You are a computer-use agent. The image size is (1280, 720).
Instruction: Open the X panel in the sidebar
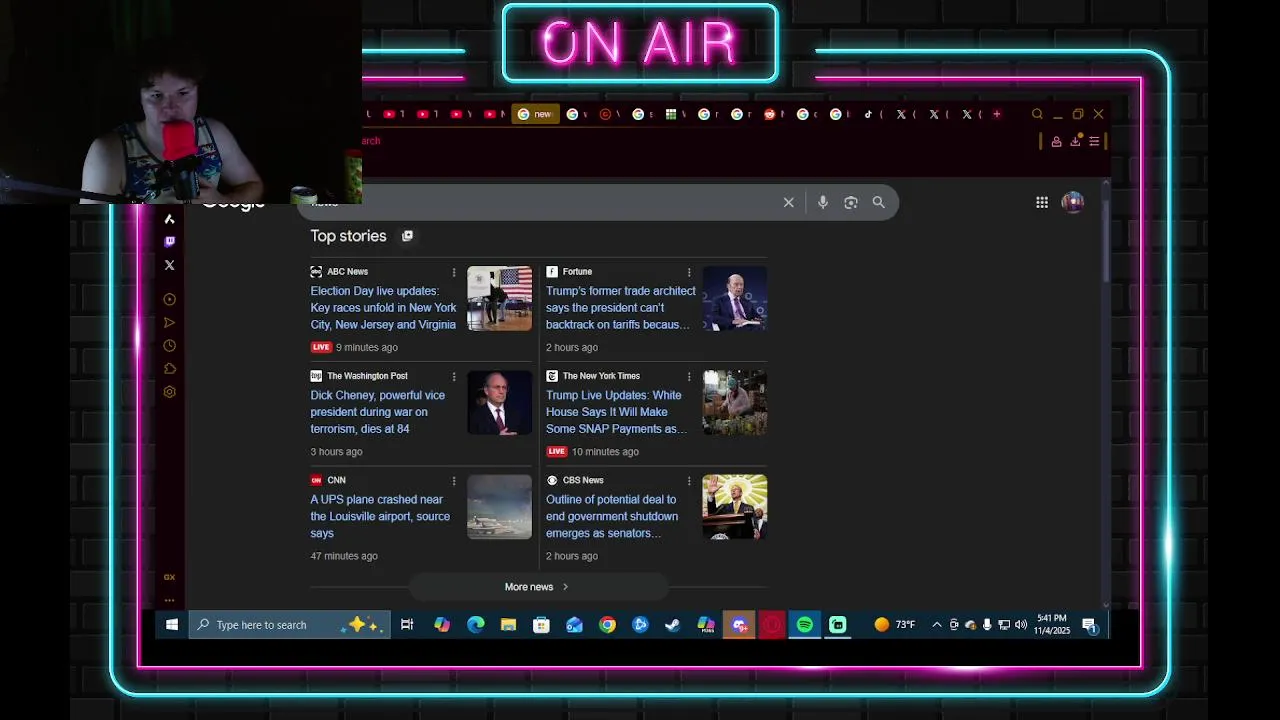(169, 265)
